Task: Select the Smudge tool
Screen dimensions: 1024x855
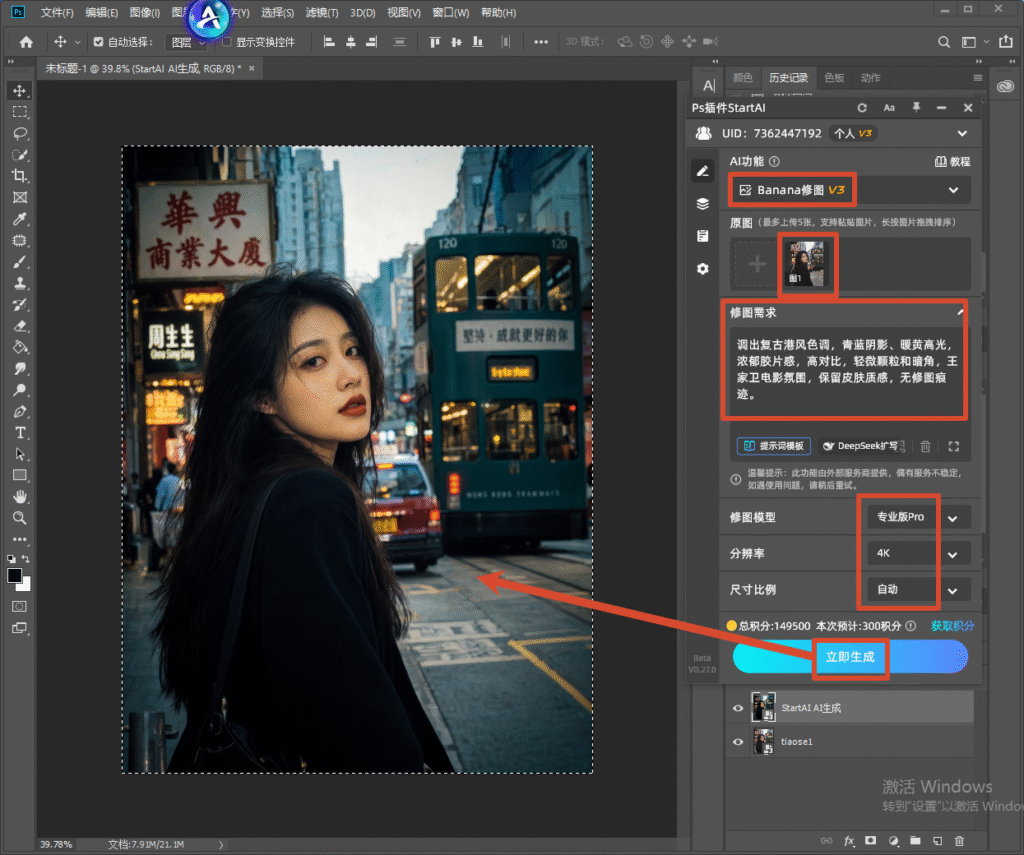Action: (20, 368)
